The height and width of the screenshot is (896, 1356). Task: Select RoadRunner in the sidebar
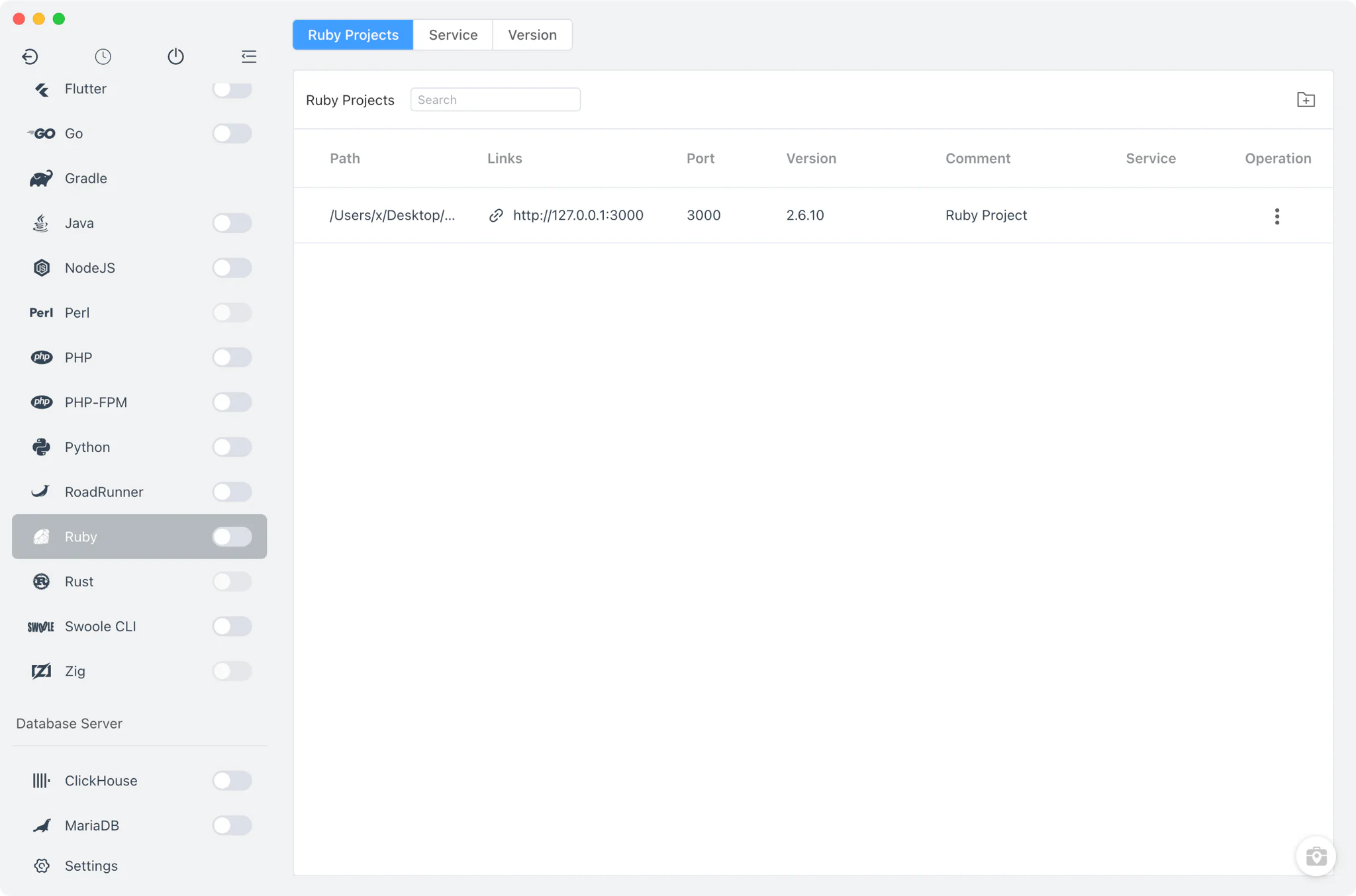[x=139, y=492]
